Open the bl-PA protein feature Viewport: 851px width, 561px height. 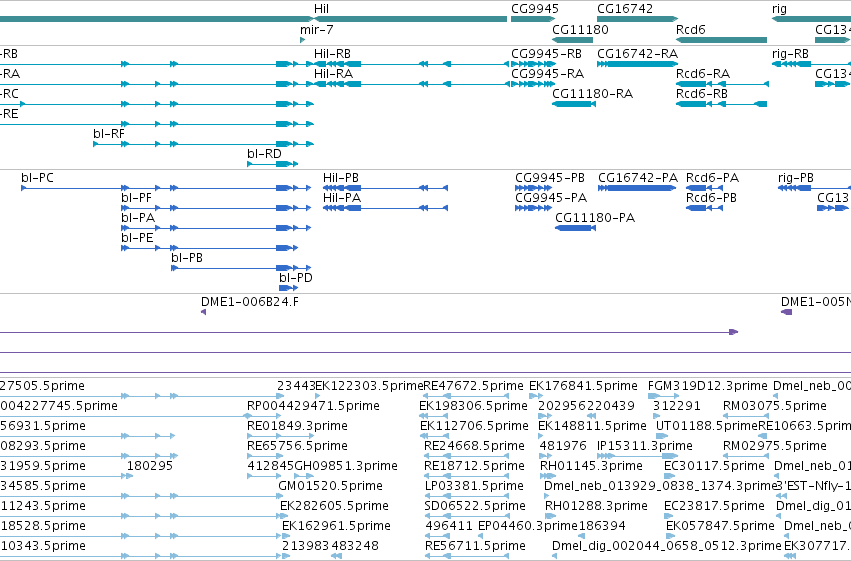point(216,228)
